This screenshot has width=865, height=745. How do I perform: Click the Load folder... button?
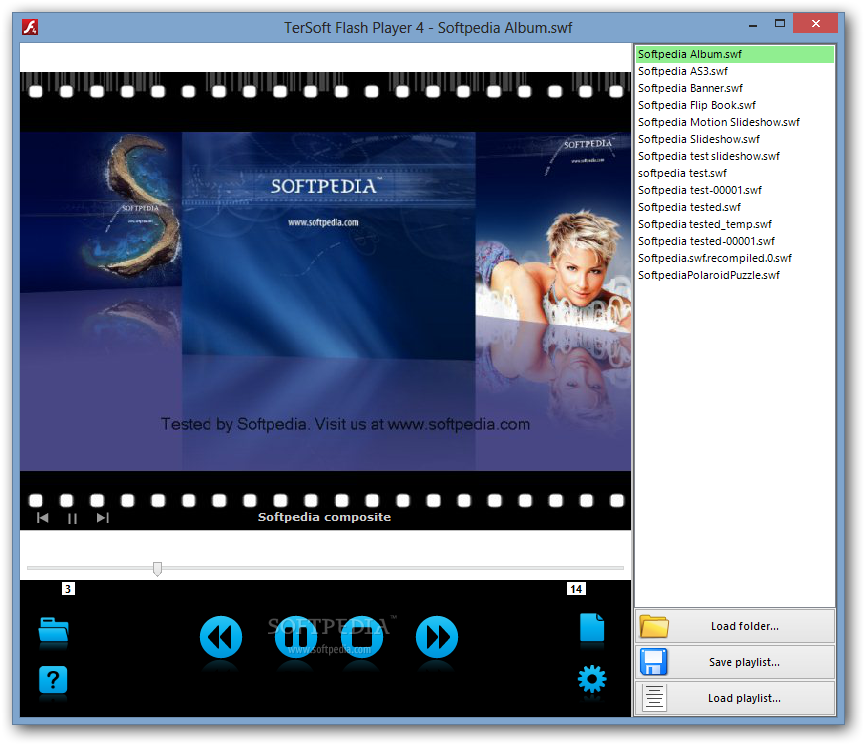coord(735,626)
